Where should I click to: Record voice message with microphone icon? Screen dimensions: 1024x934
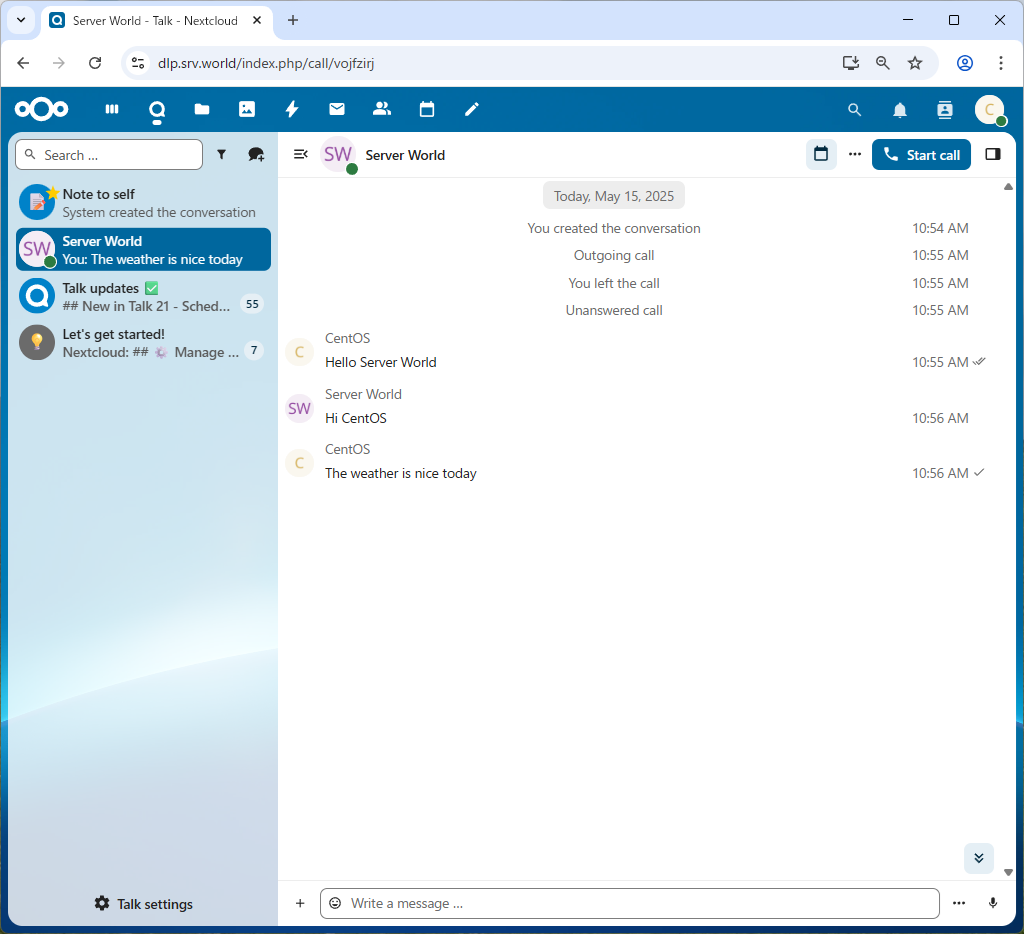[x=993, y=903]
